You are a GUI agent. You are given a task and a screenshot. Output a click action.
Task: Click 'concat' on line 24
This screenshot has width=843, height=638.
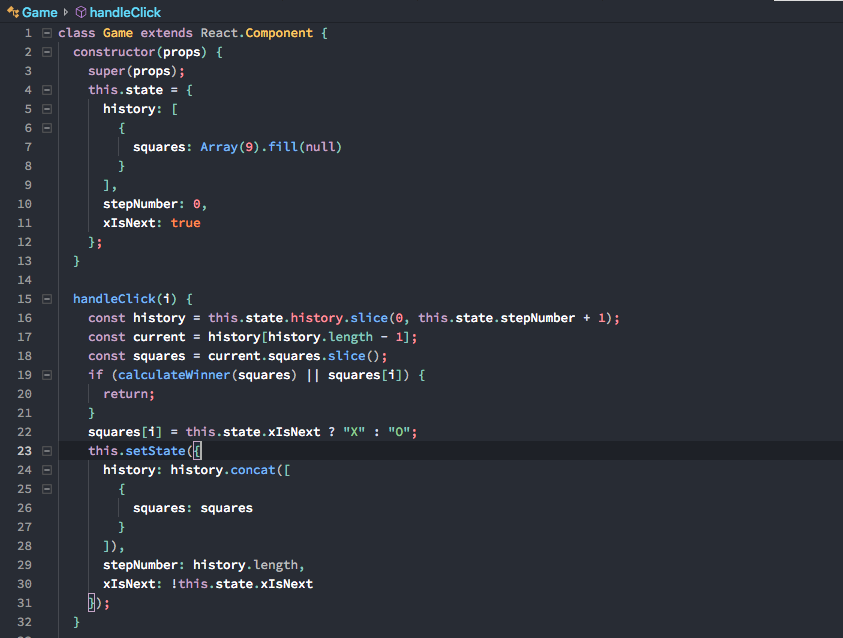coord(253,470)
